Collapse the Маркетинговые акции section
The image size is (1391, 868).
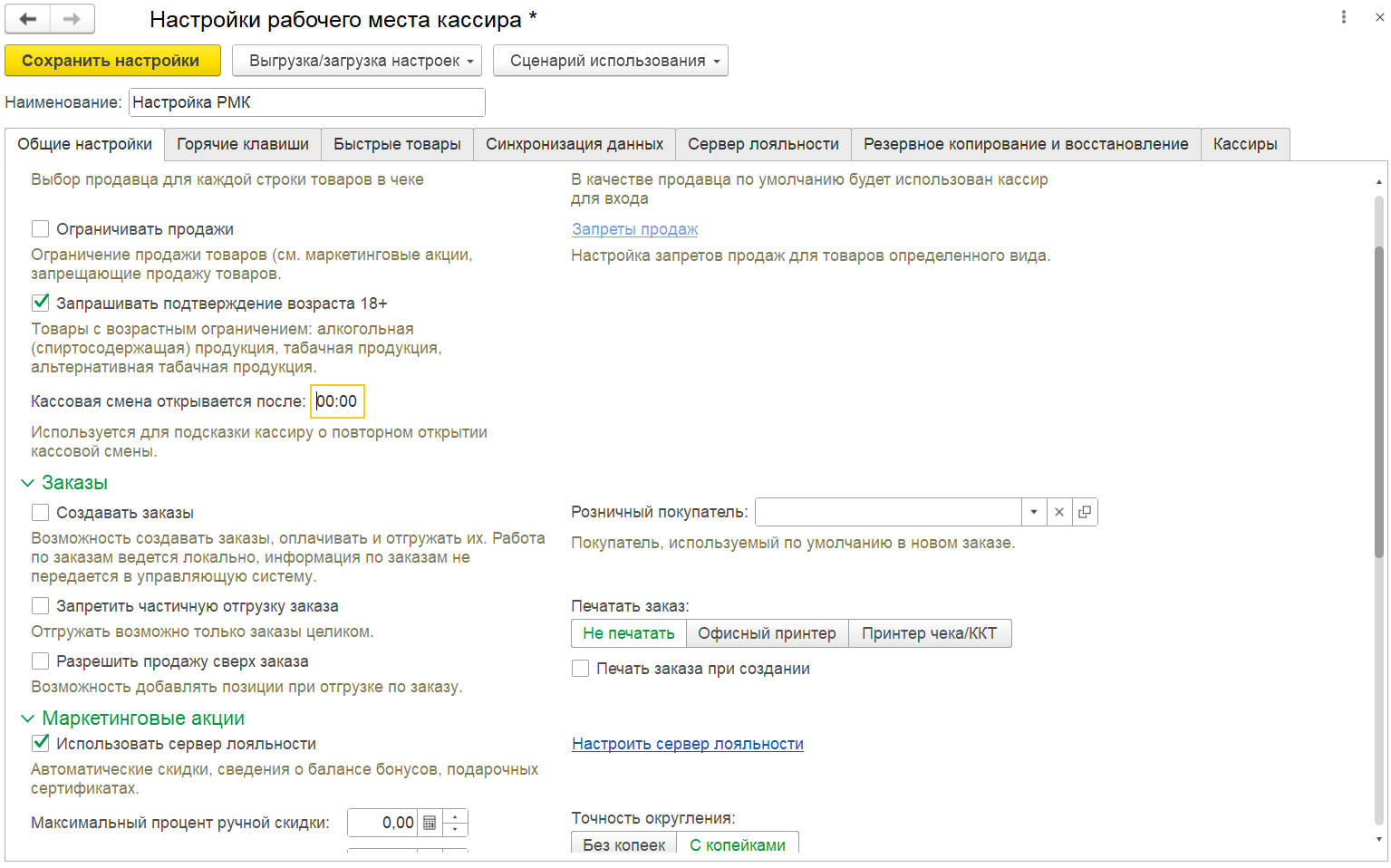pos(28,719)
